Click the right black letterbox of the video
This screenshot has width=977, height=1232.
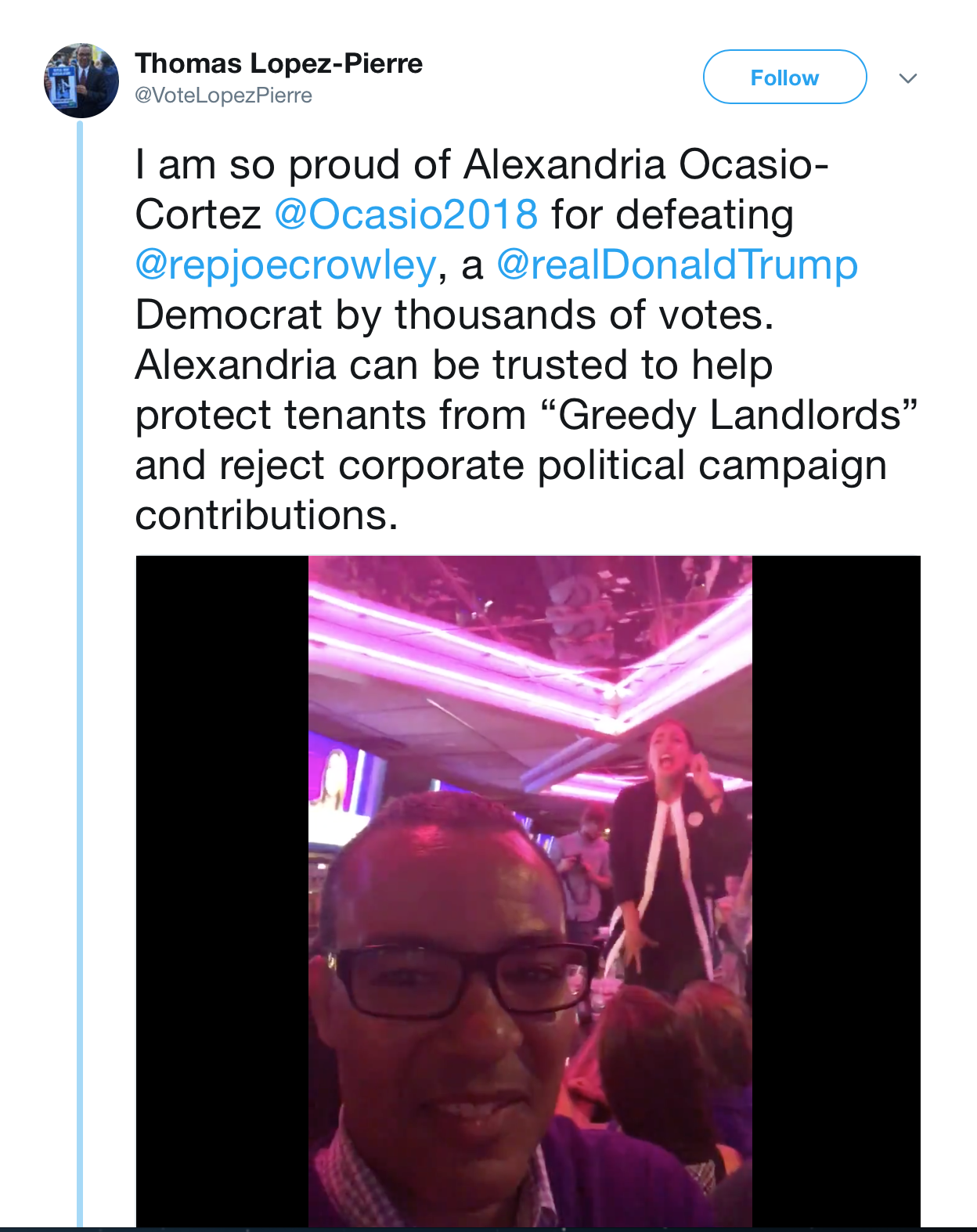point(836,892)
